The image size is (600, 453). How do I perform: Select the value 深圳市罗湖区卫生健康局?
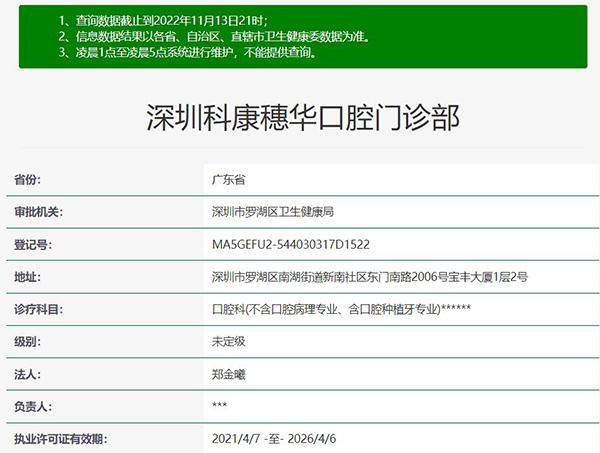[x=273, y=212]
